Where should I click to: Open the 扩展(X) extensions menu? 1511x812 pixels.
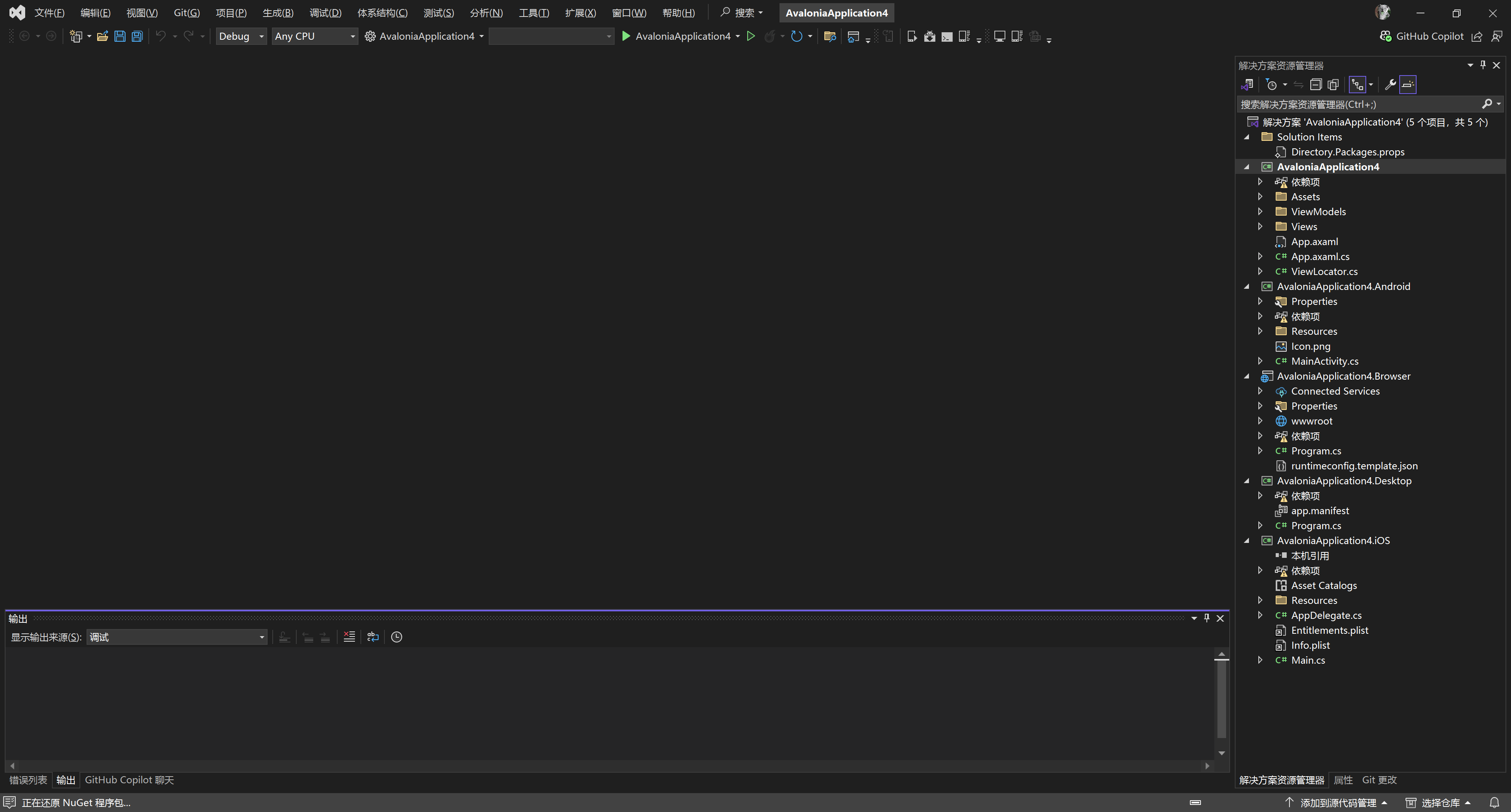[581, 13]
